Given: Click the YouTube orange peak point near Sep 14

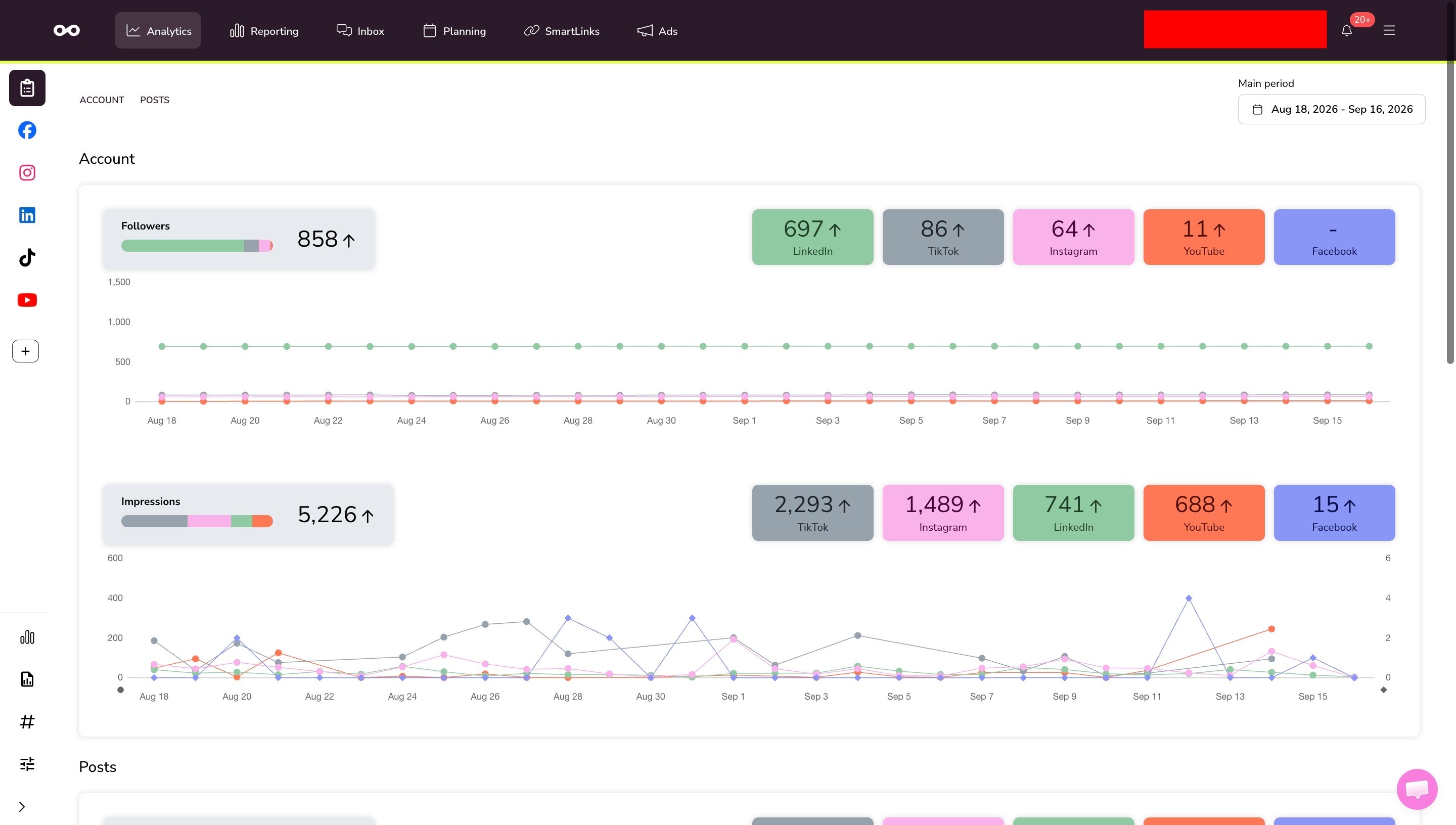Looking at the screenshot, I should 1271,629.
